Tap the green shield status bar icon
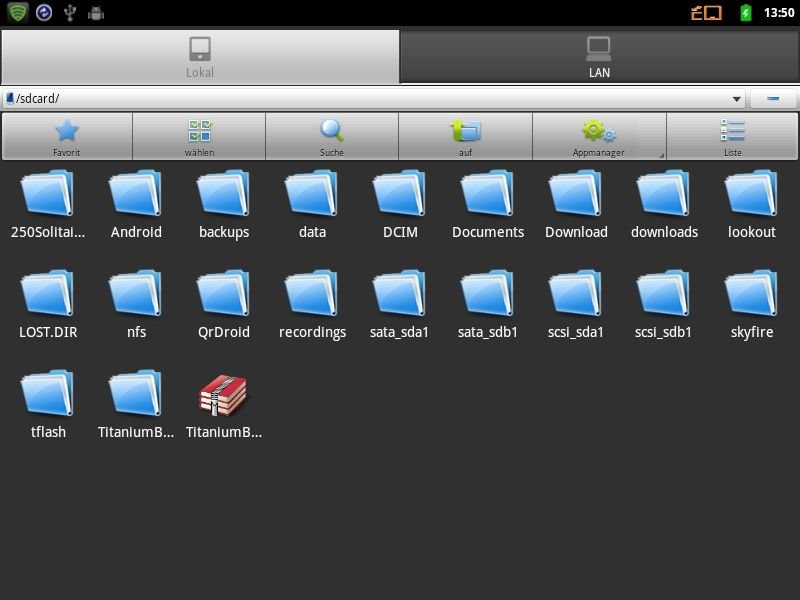Image resolution: width=800 pixels, height=600 pixels. (x=18, y=12)
